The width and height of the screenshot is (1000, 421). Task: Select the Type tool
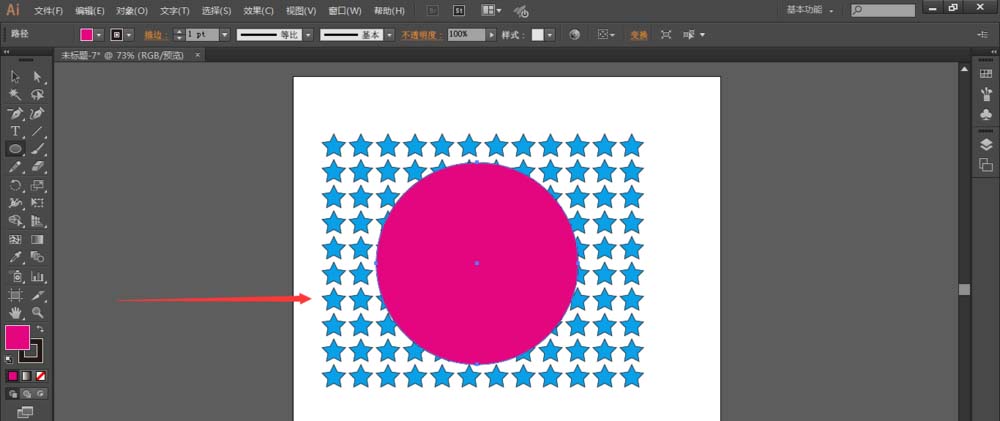pyautogui.click(x=16, y=131)
